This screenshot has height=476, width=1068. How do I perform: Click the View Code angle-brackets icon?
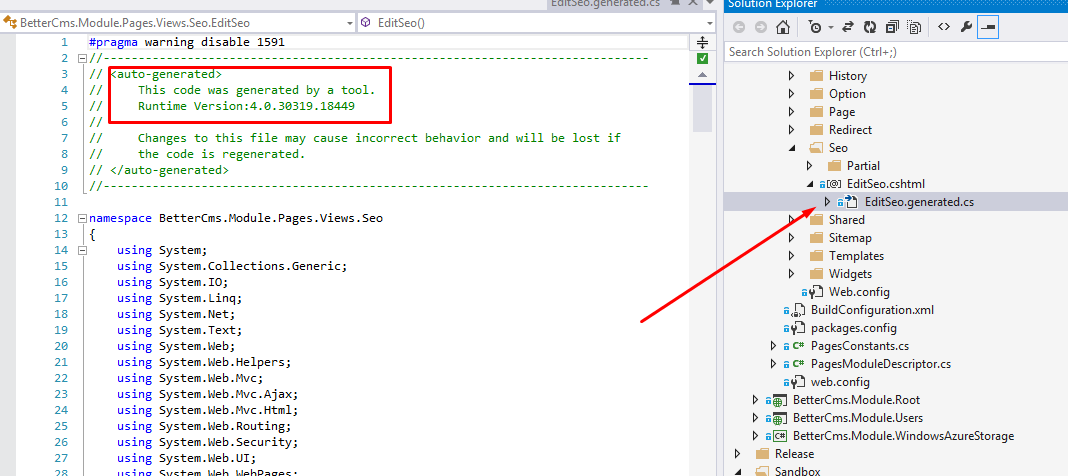point(943,27)
